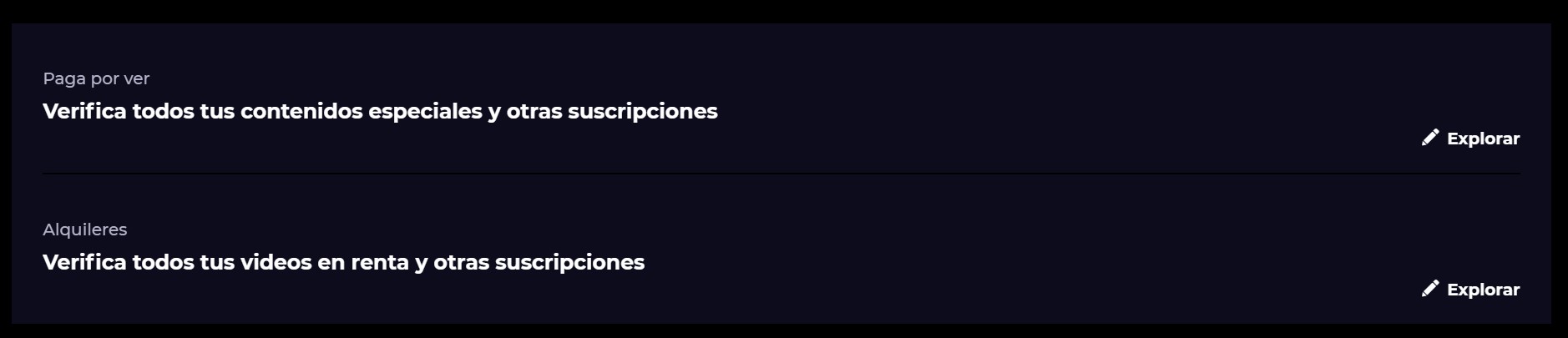Click the pencil icon in Alquileres row

pyautogui.click(x=1429, y=289)
